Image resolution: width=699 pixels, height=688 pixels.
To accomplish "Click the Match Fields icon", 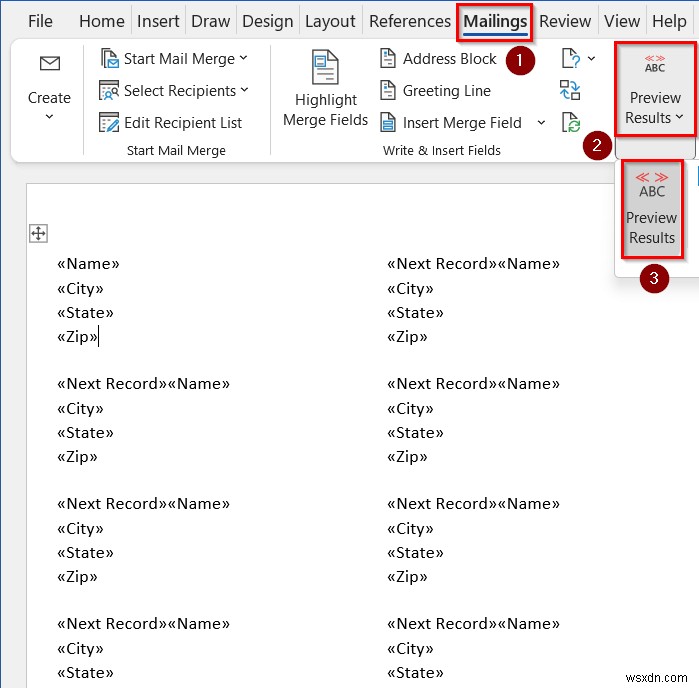I will click(570, 90).
